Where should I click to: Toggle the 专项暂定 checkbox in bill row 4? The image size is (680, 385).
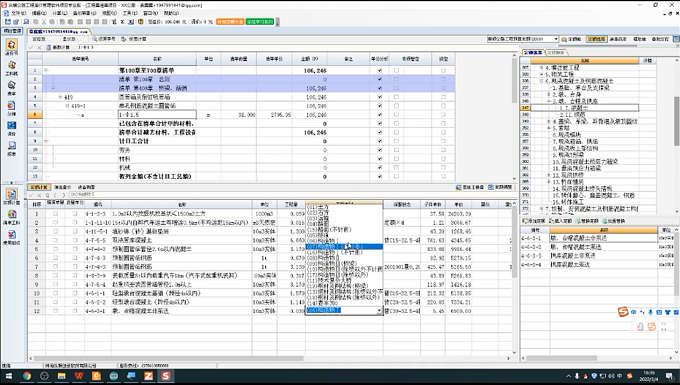tap(396, 97)
